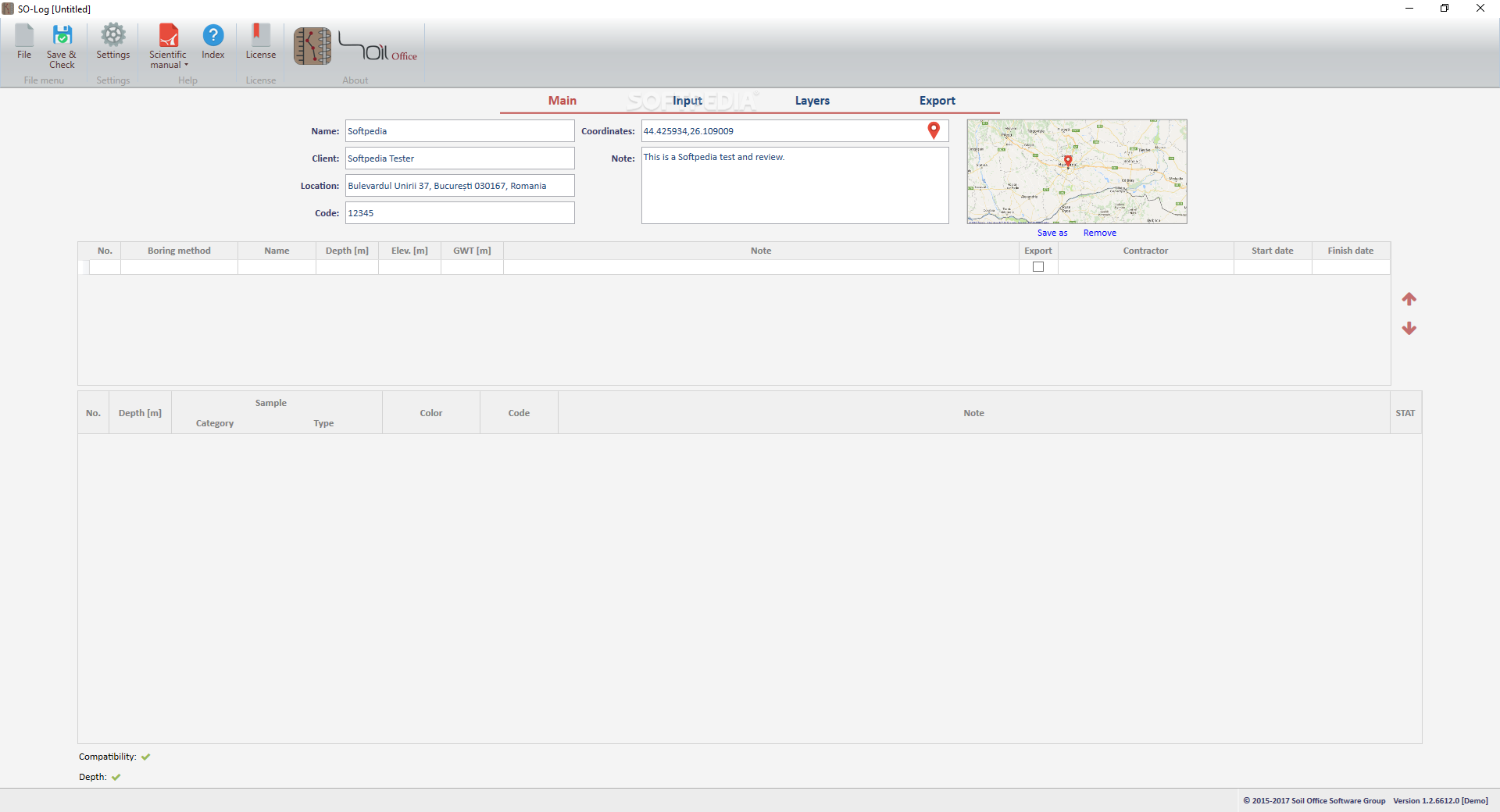Click the GWT [m] column header
Screen dimensions: 1500x812
(472, 251)
